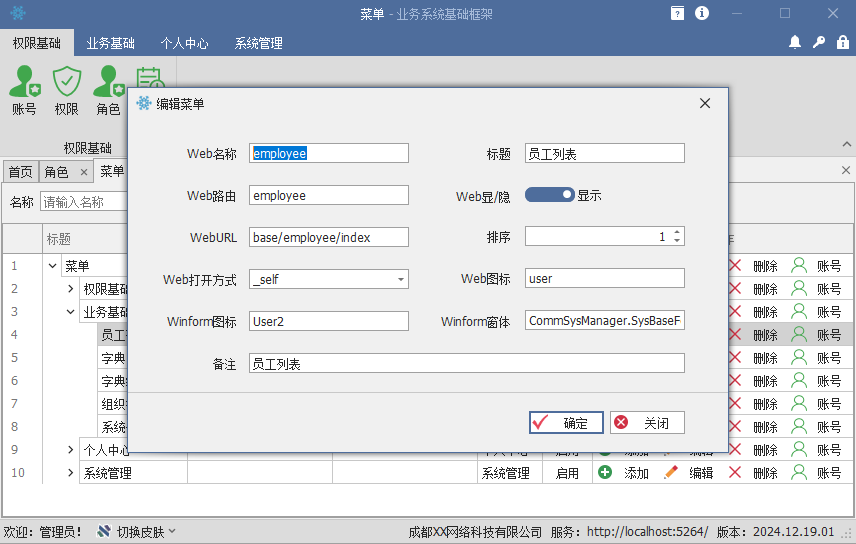Screen dimensions: 856x544
Task: Close the 角色 document tab
Action: [84, 172]
